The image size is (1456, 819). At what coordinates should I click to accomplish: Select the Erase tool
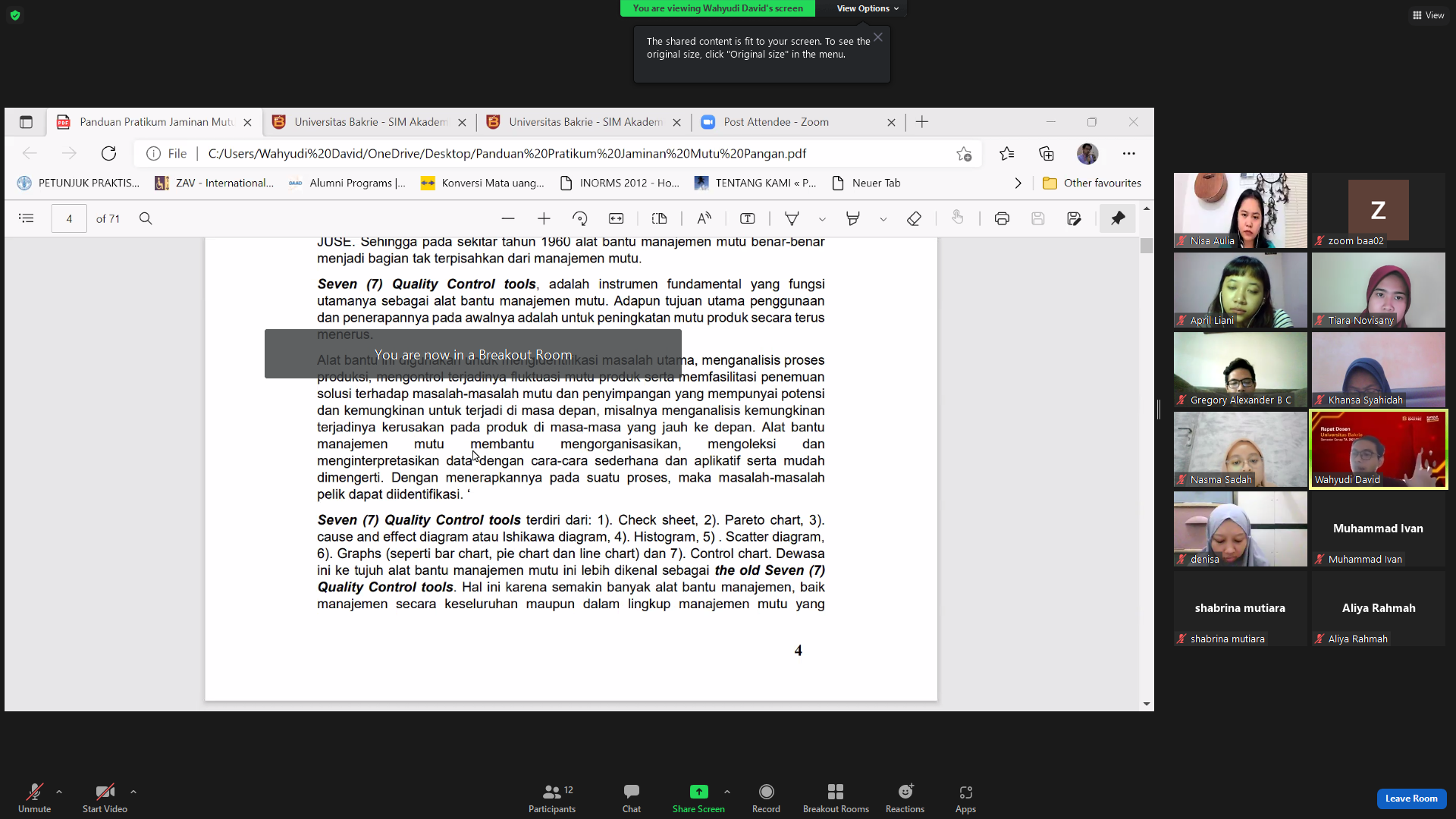(914, 218)
